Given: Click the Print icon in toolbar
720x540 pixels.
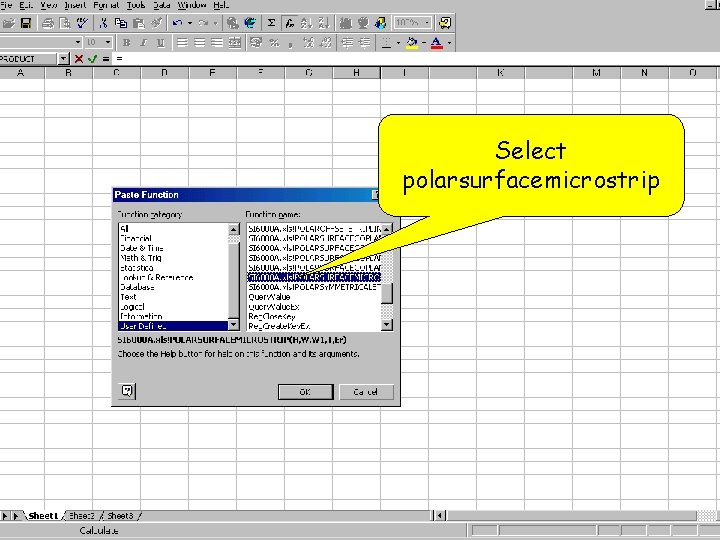Looking at the screenshot, I should 48,23.
